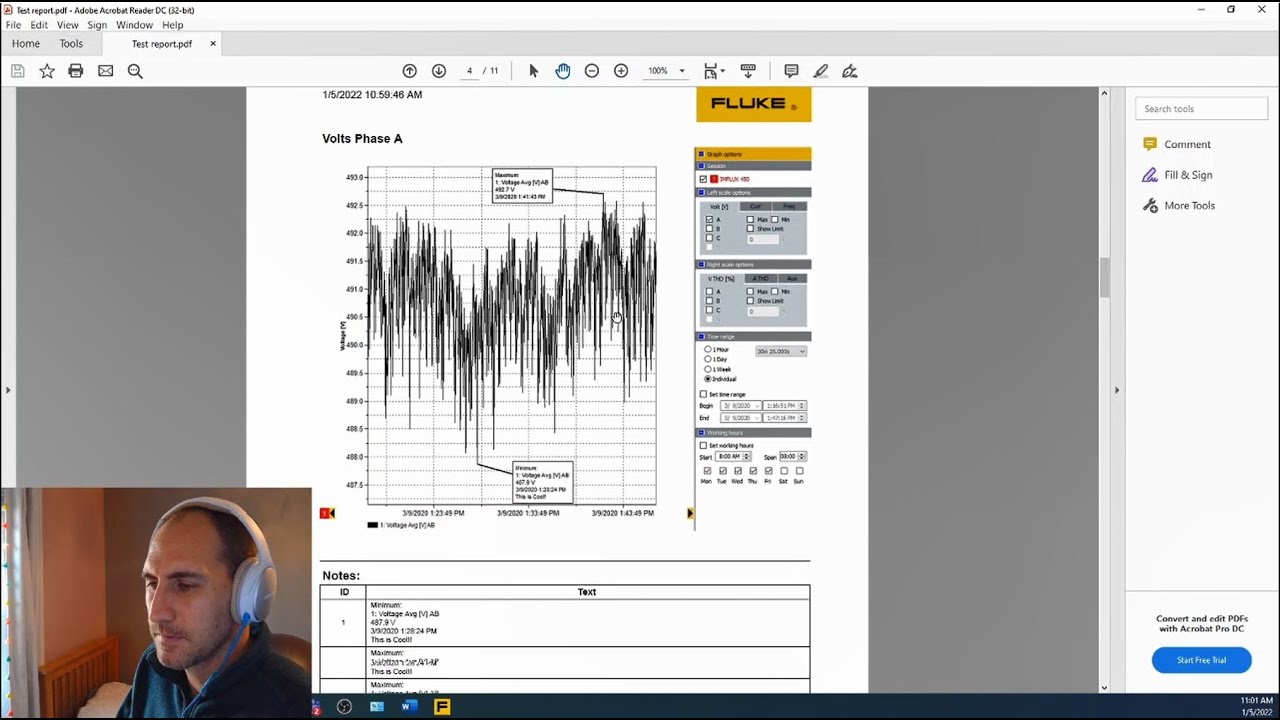This screenshot has width=1280, height=720.
Task: Open the Edit menu
Action: pos(39,25)
